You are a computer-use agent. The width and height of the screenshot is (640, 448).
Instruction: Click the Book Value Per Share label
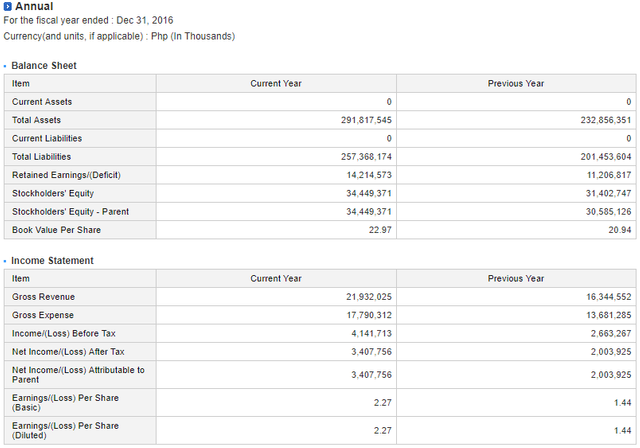(56, 230)
